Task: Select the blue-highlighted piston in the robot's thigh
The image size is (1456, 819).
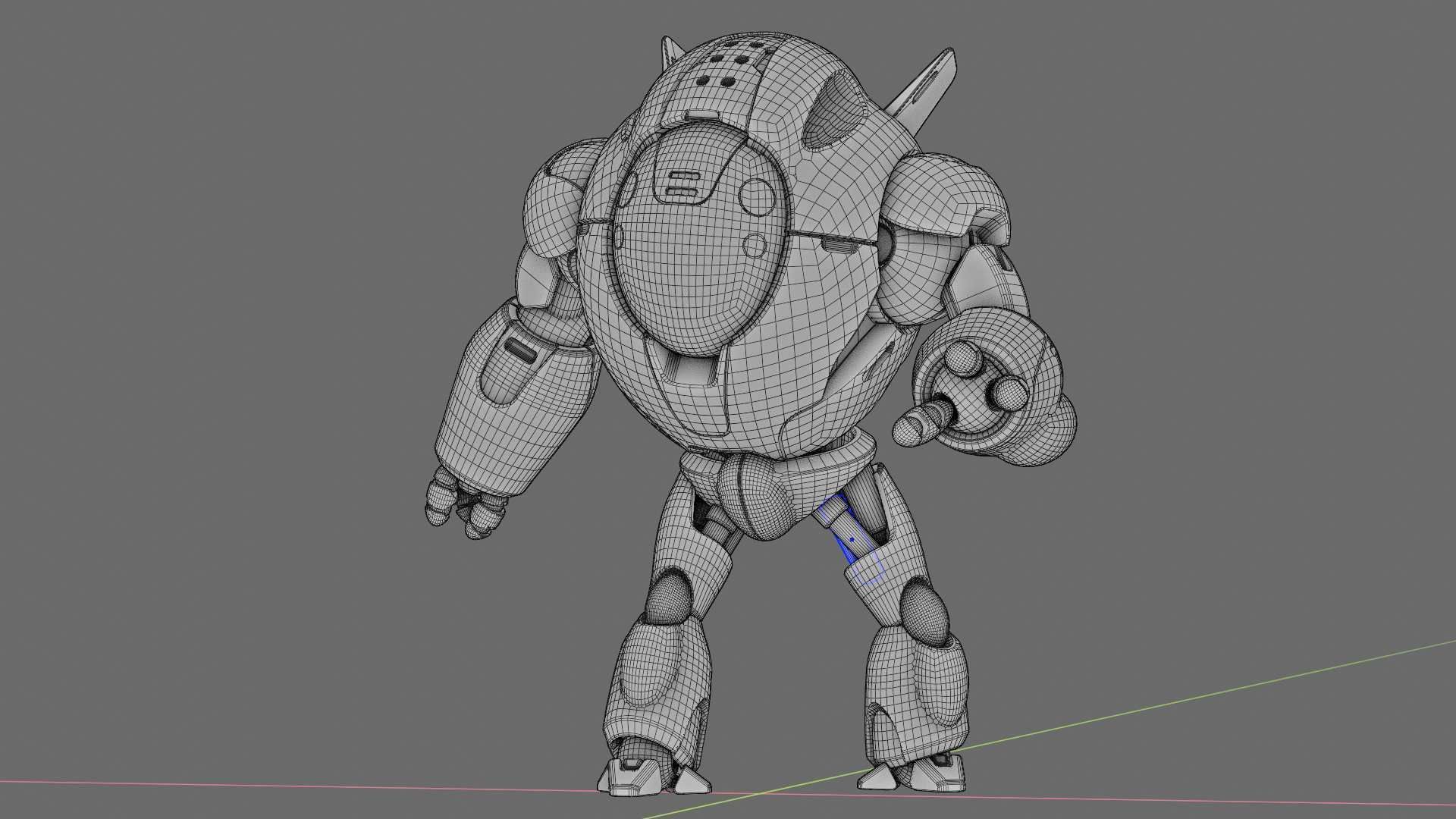Action: click(852, 538)
